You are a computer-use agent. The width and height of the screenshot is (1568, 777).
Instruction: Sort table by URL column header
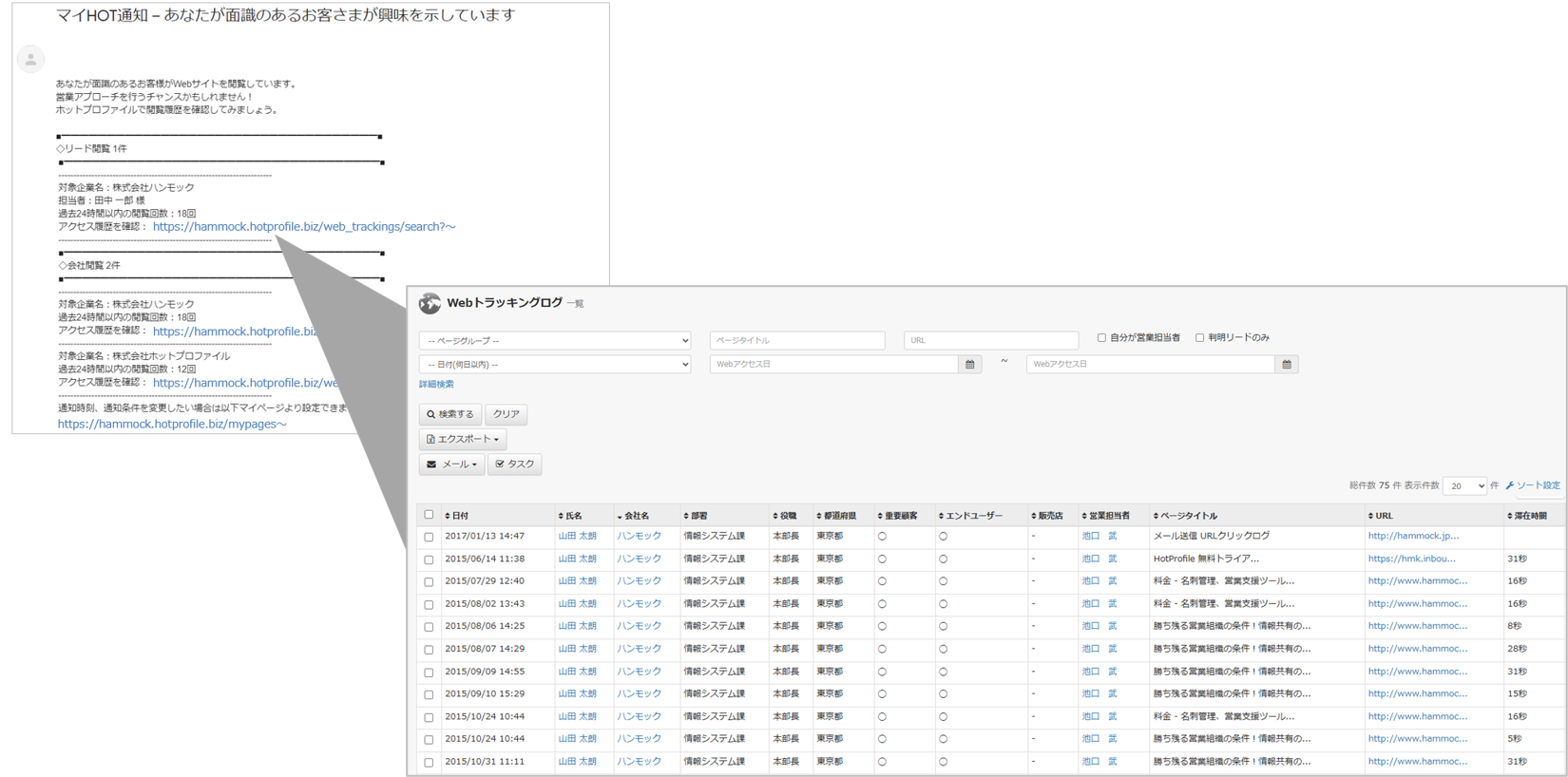[x=1380, y=516]
